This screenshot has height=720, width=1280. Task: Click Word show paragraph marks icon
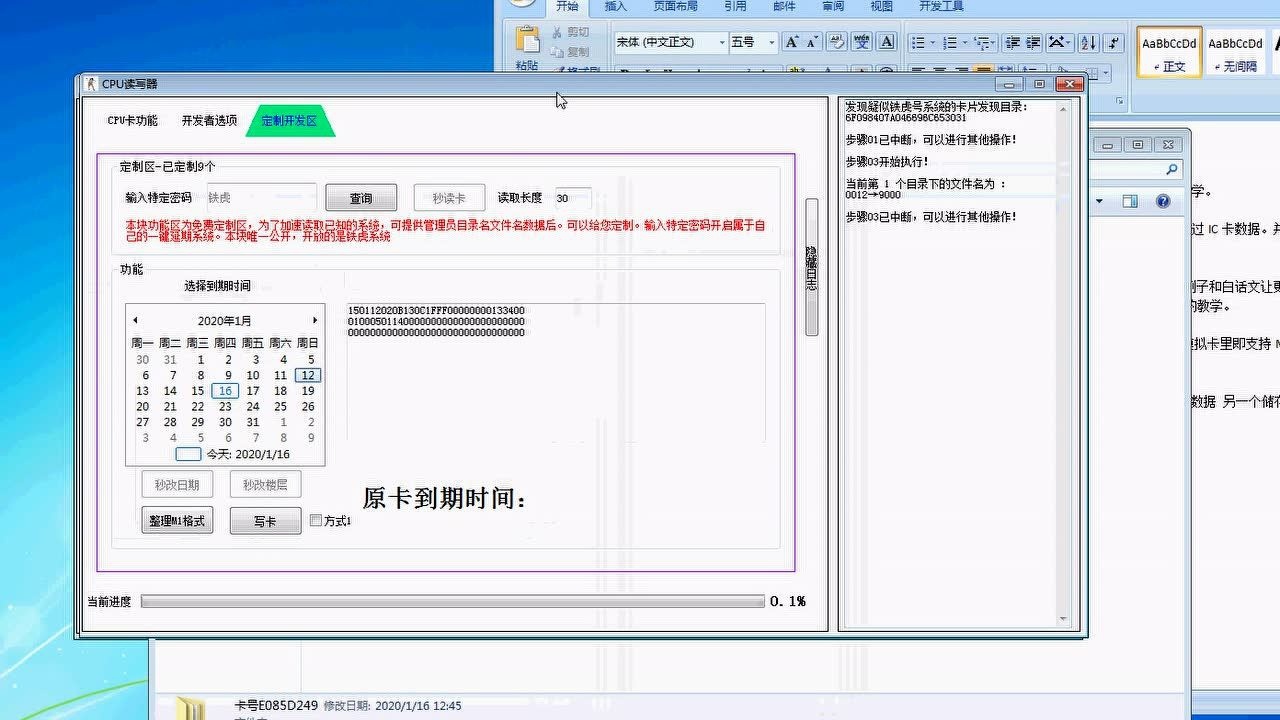[1114, 43]
